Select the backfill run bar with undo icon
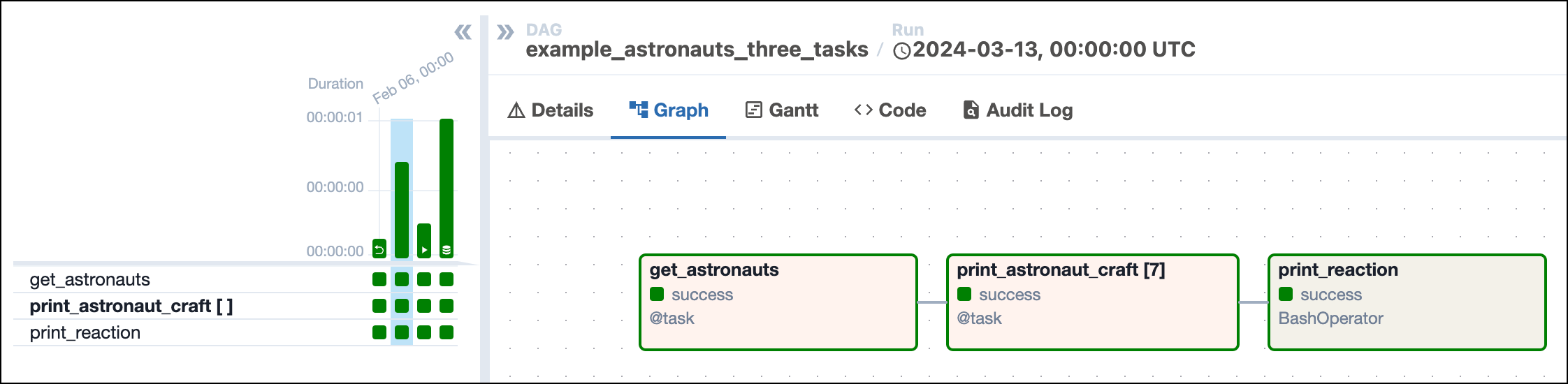This screenshot has height=384, width=1568. (x=379, y=249)
